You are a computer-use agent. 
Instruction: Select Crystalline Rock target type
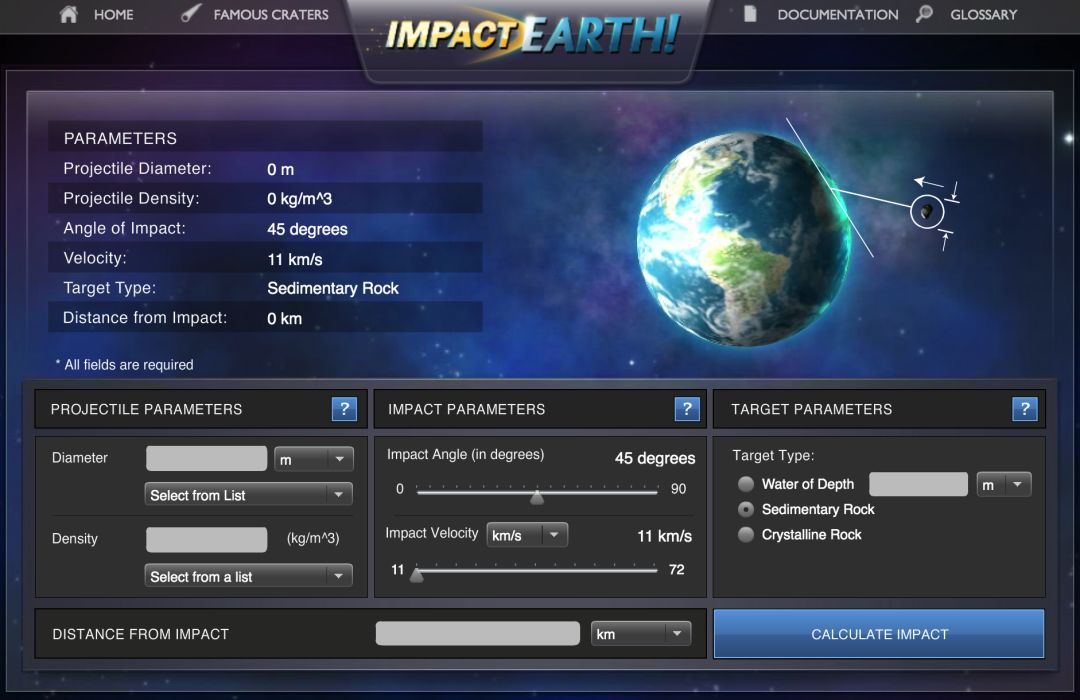[x=746, y=535]
